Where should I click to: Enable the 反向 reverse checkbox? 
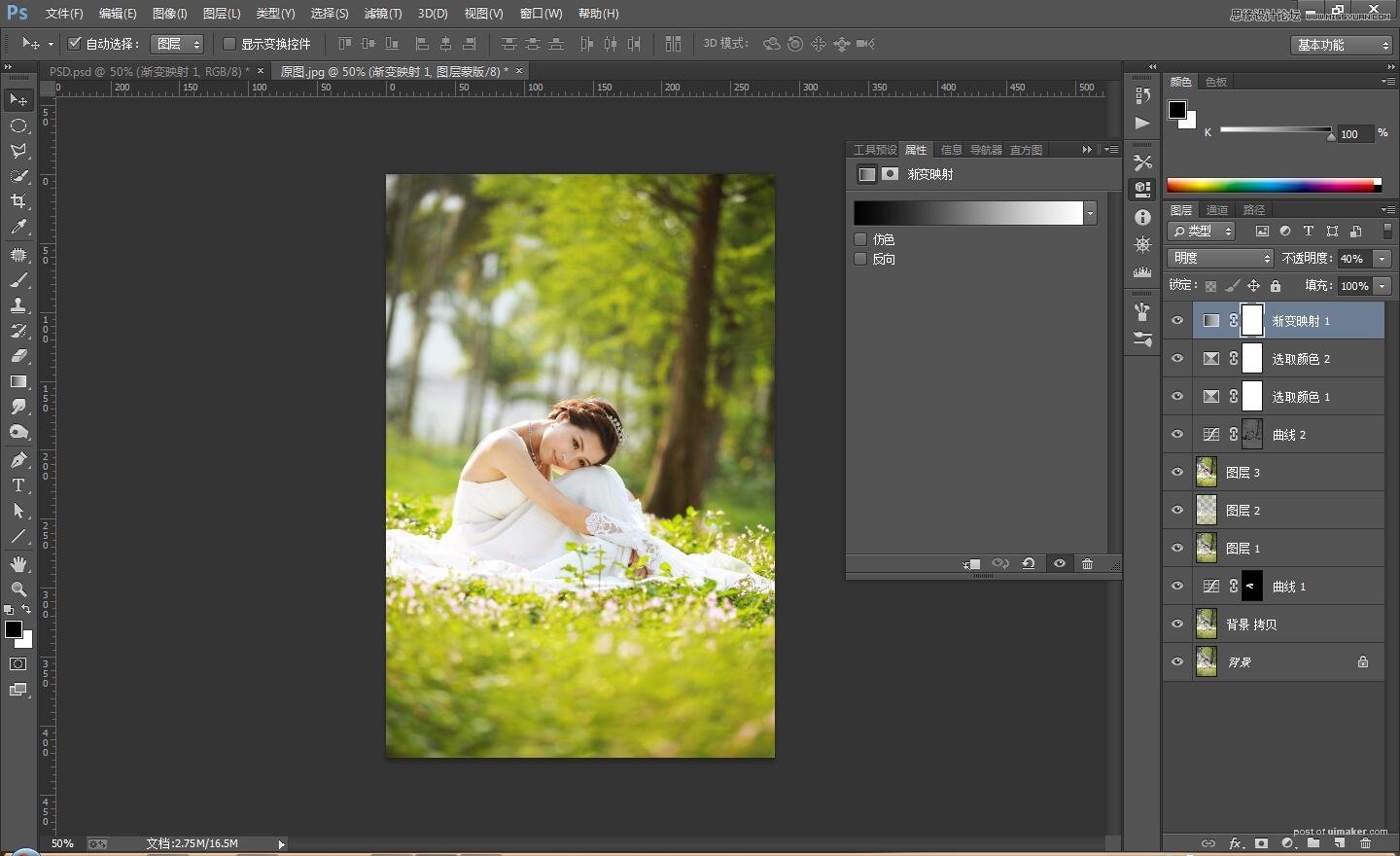click(860, 259)
